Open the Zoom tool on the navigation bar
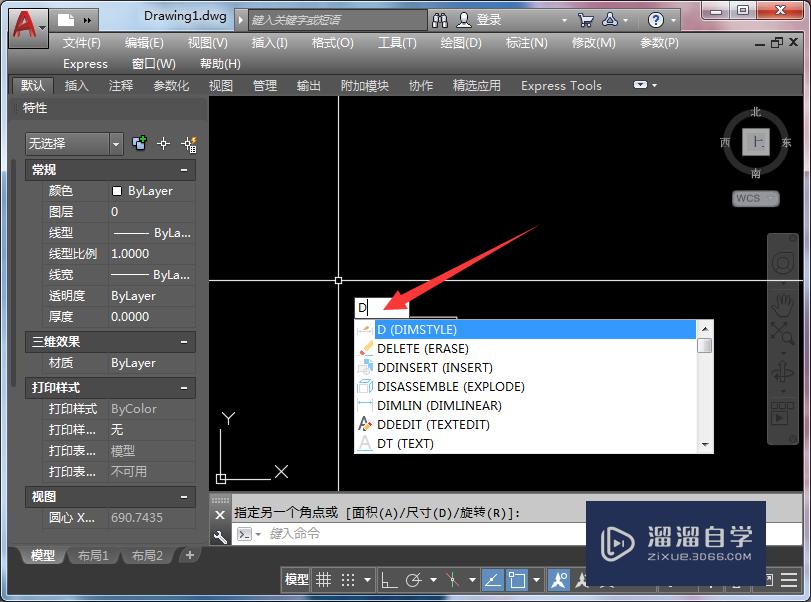811x602 pixels. (782, 331)
